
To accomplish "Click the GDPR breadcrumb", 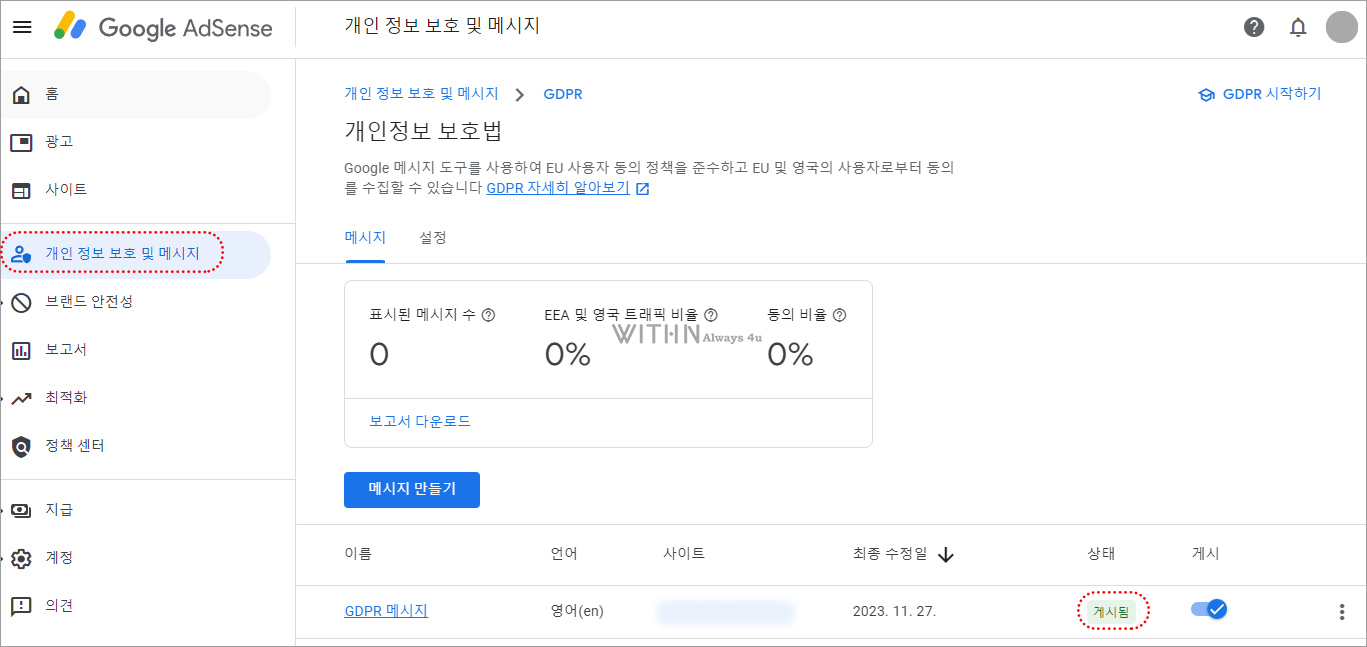I will click(x=563, y=94).
